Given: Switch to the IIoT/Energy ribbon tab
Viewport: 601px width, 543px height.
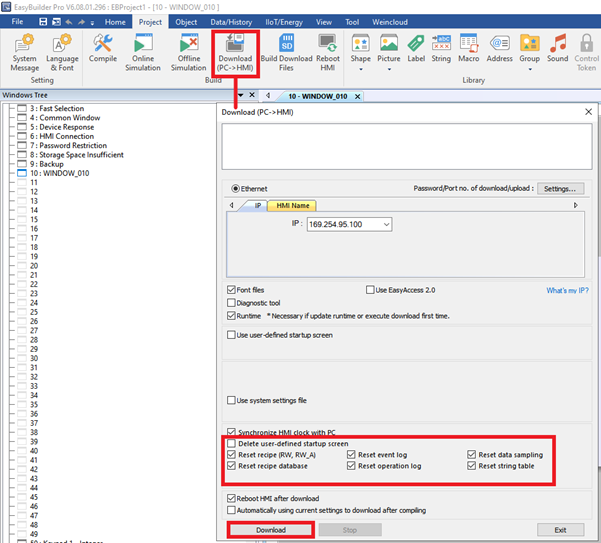Looking at the screenshot, I should tap(284, 22).
